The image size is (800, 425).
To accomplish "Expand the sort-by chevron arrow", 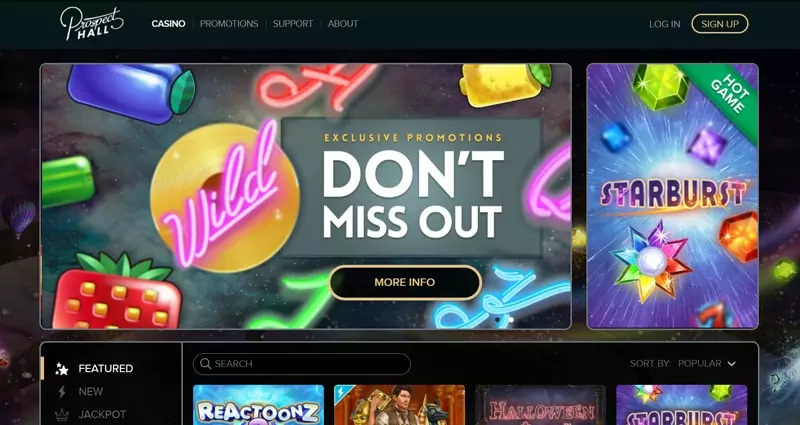I will click(x=732, y=364).
